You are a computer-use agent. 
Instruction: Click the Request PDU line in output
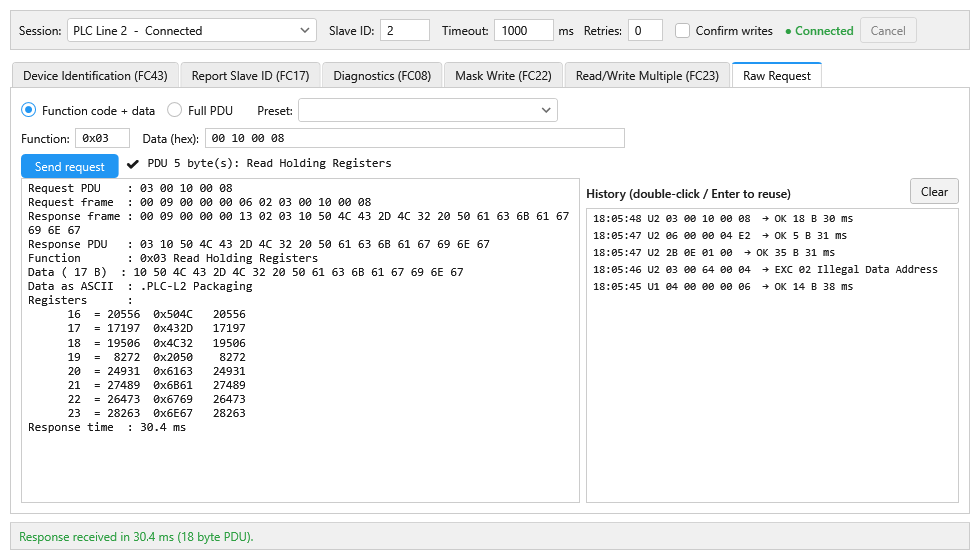coord(130,188)
